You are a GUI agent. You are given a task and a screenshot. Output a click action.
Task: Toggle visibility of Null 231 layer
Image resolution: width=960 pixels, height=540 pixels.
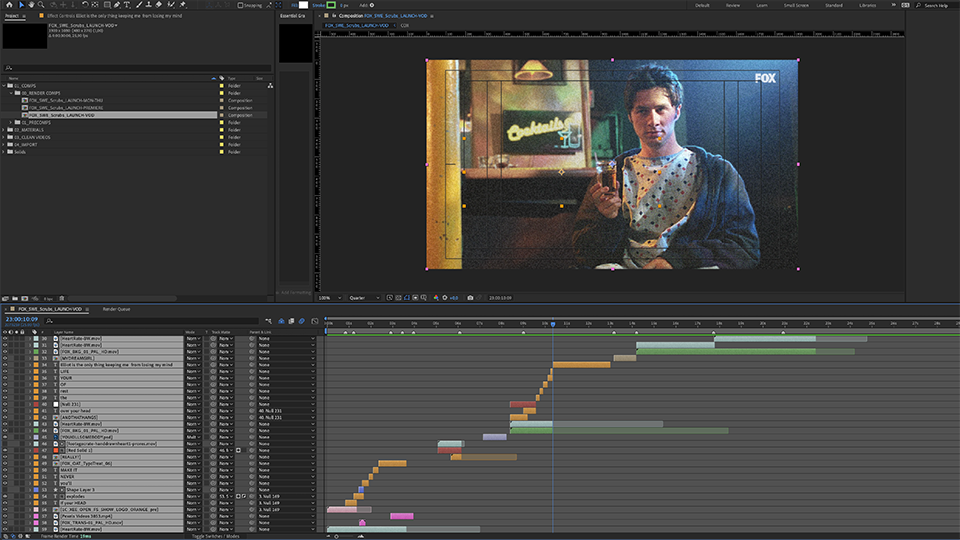5,404
